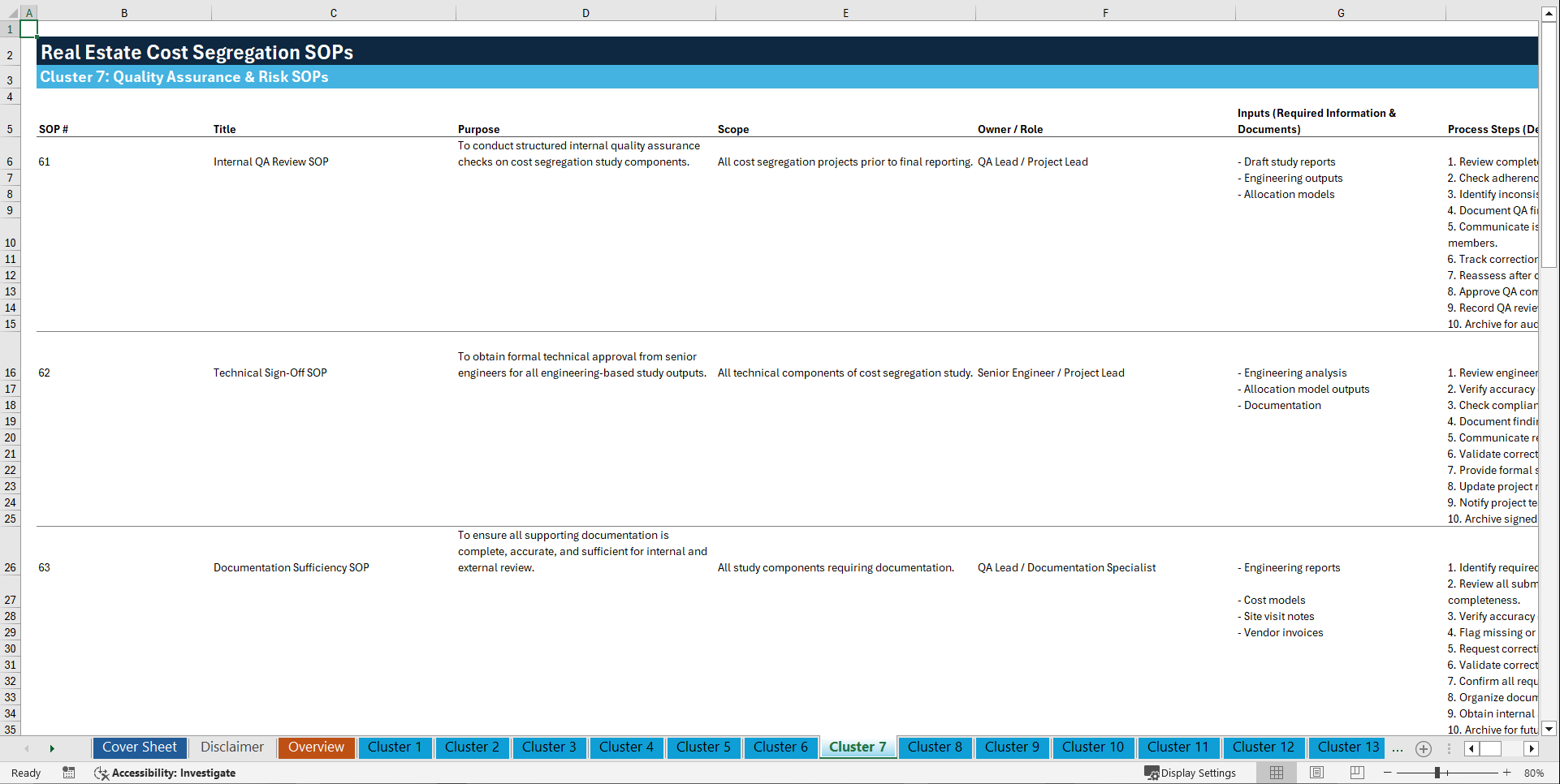
Task: Click the macro recording icon in status bar
Action: (x=69, y=773)
